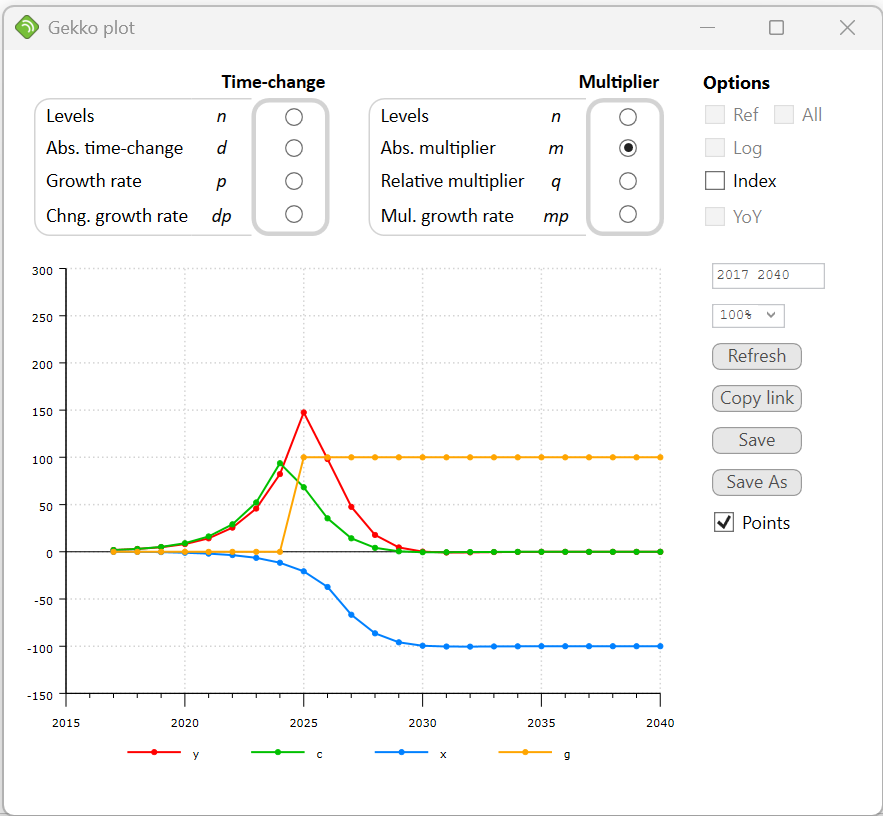Uncheck the Points checkbox
Viewport: 883px width, 816px height.
pos(724,522)
